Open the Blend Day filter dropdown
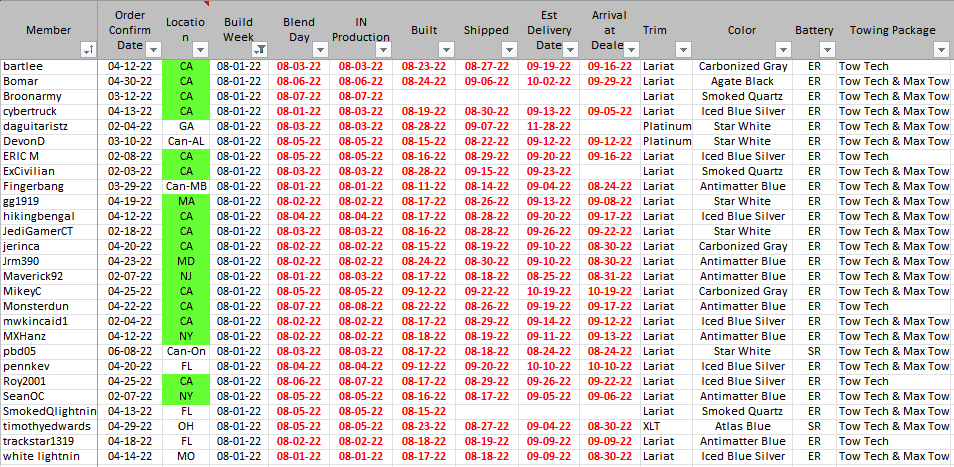Image resolution: width=954 pixels, height=467 pixels. pyautogui.click(x=321, y=49)
